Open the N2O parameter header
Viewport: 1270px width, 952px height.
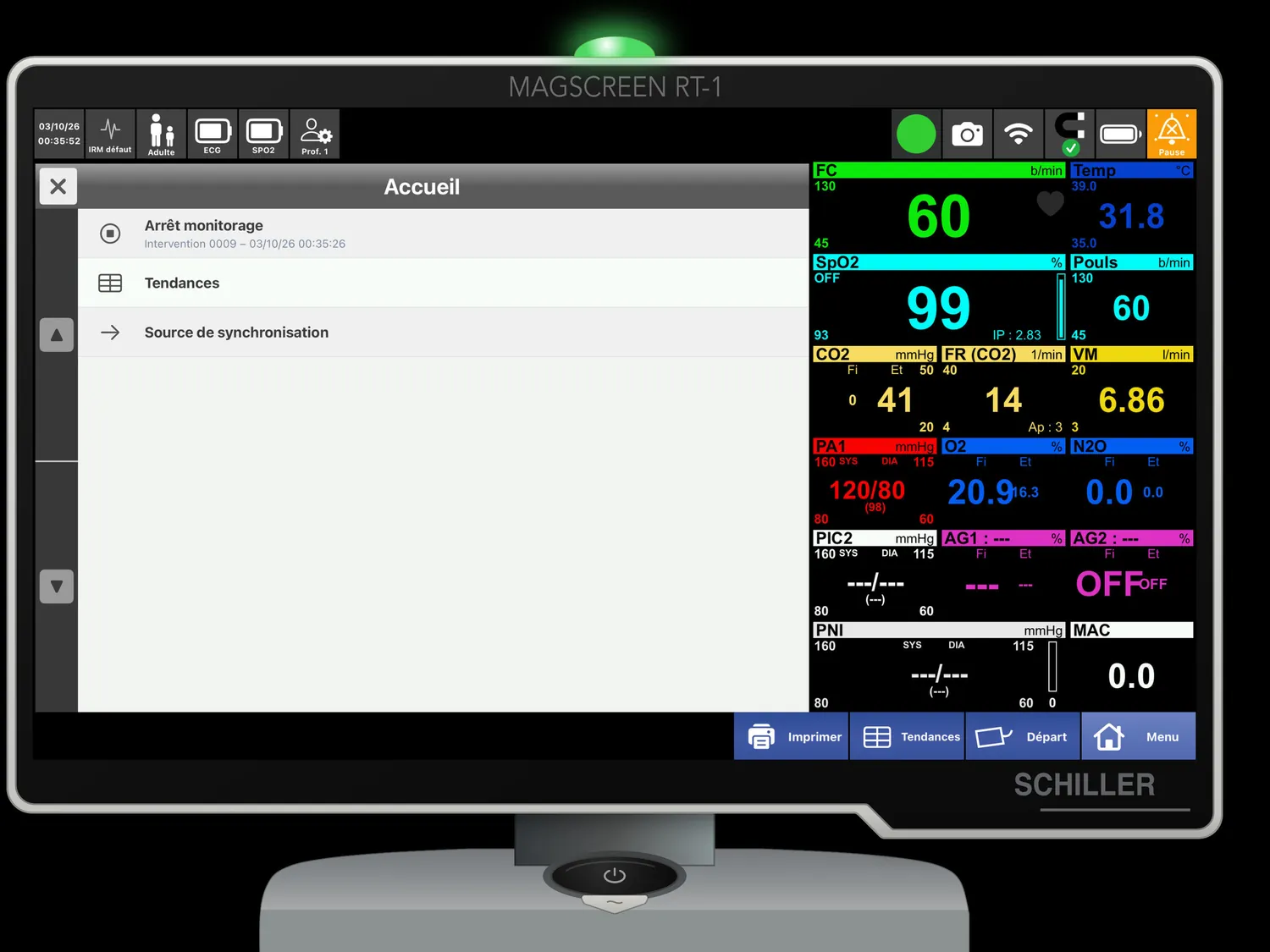click(1132, 446)
